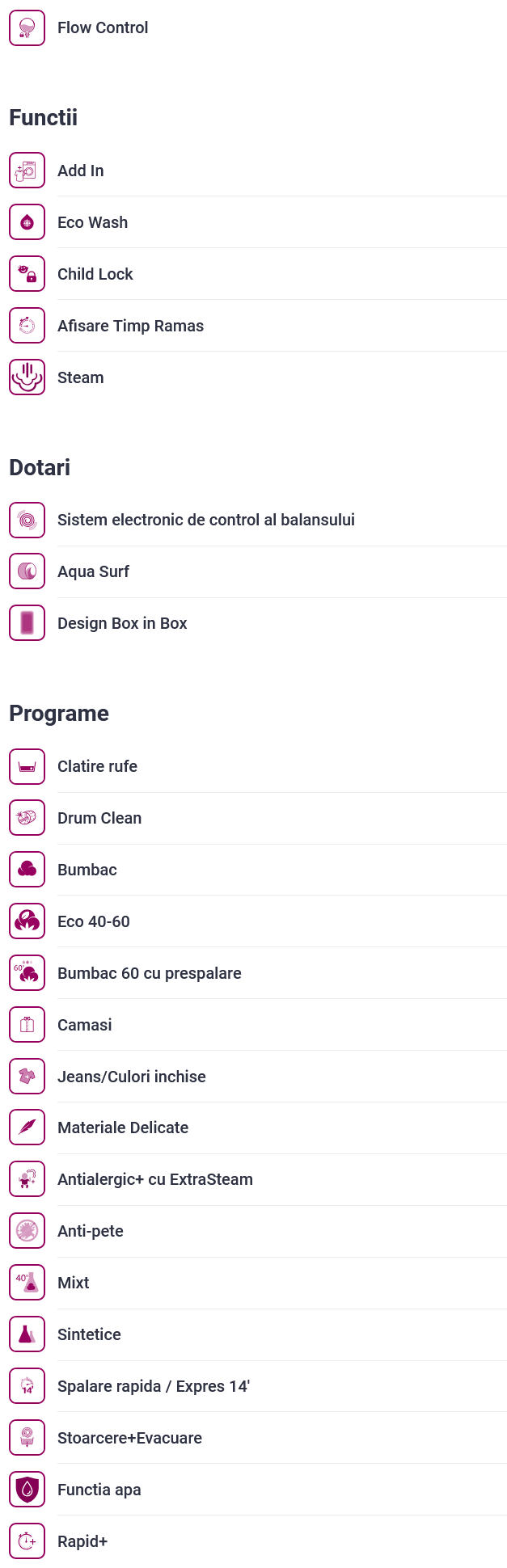Click the Programe section heading

(x=59, y=714)
